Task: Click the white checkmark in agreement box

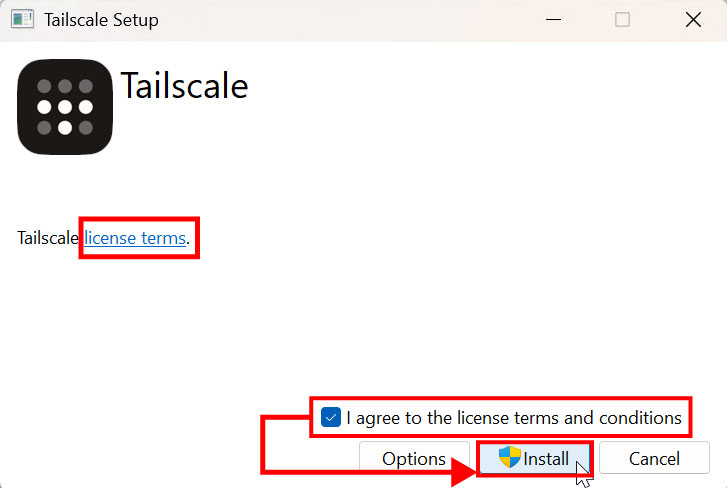Action: tap(331, 418)
